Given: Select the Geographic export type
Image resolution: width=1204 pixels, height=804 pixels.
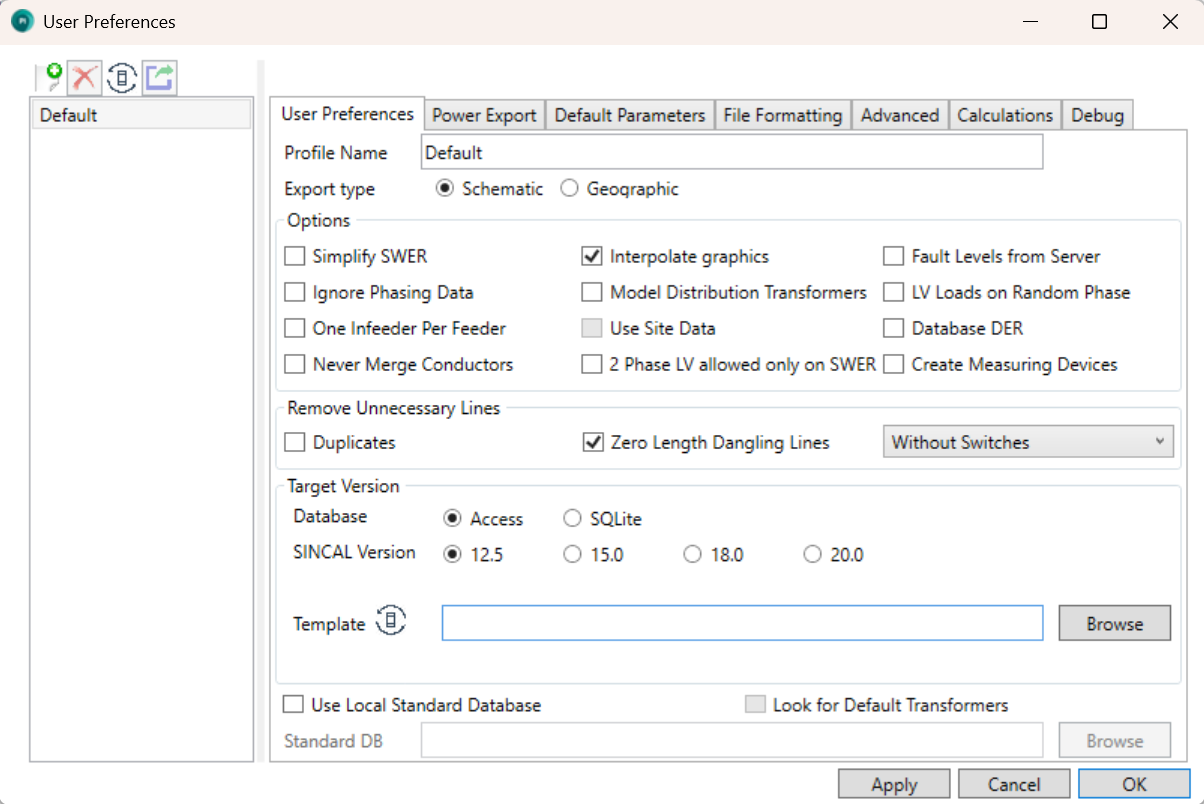Looking at the screenshot, I should click(570, 189).
